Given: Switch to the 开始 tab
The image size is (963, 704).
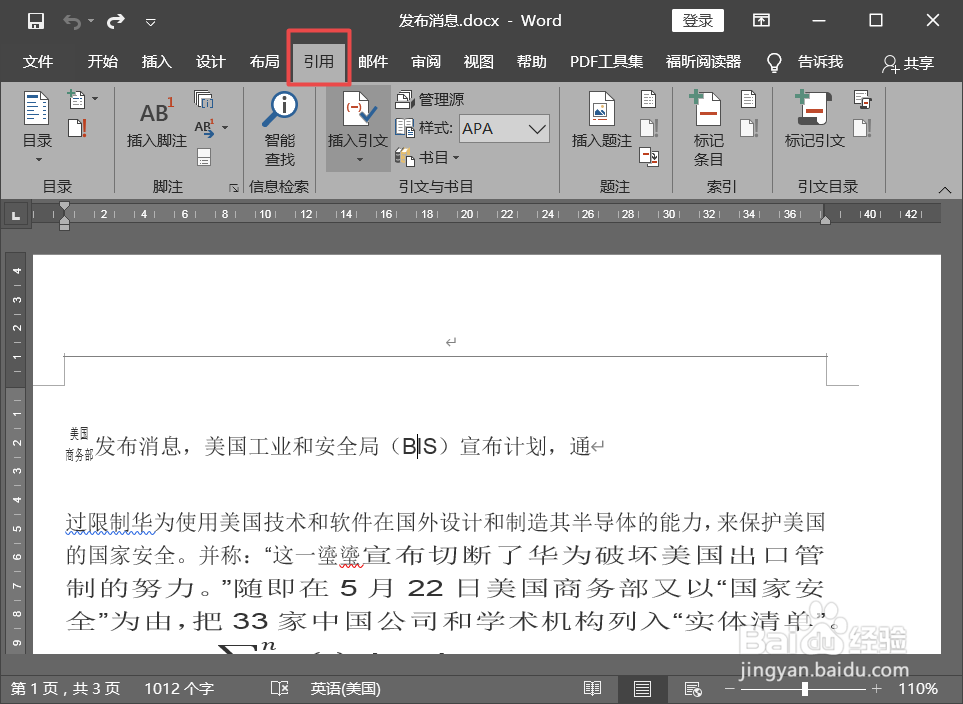Looking at the screenshot, I should point(103,62).
